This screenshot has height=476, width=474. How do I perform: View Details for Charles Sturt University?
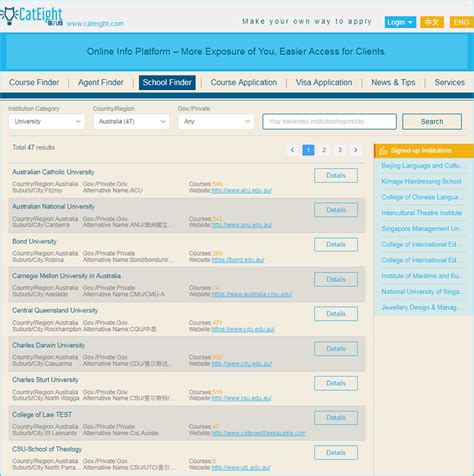tap(336, 383)
